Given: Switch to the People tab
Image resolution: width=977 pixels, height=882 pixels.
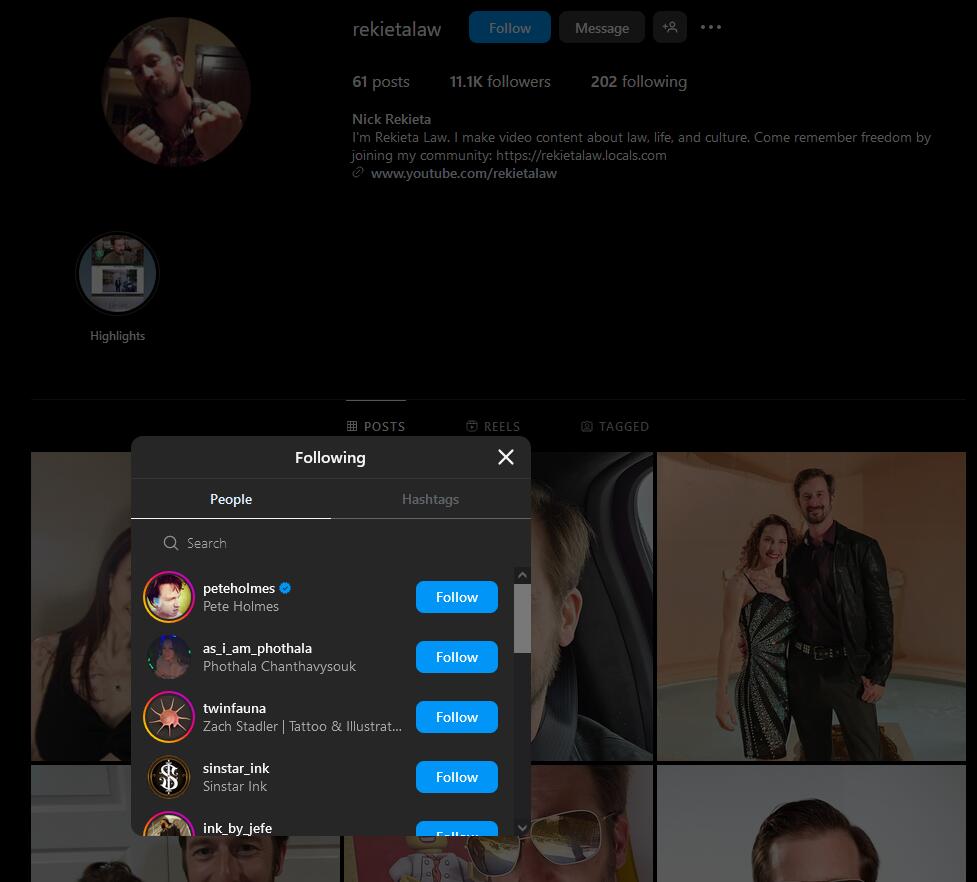Looking at the screenshot, I should 231,499.
